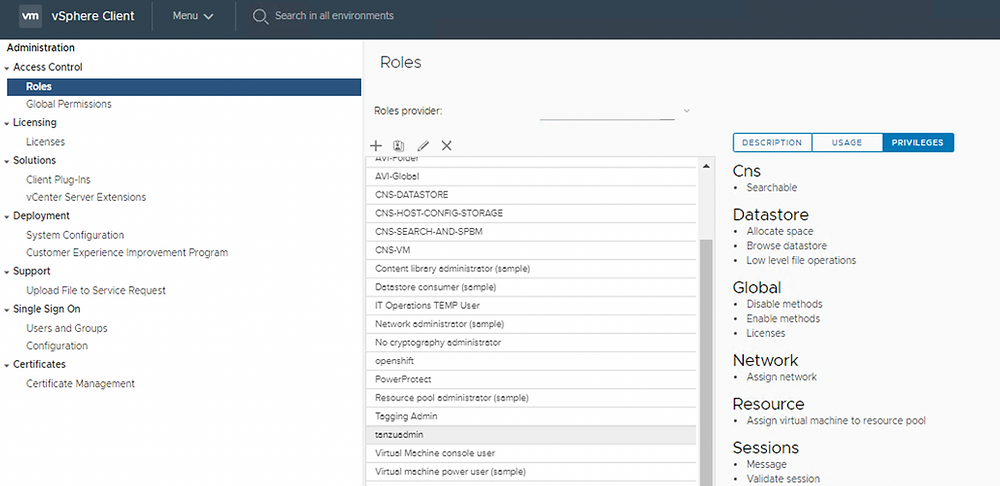
Task: Select Network administrator (sample) role
Action: coord(531,324)
